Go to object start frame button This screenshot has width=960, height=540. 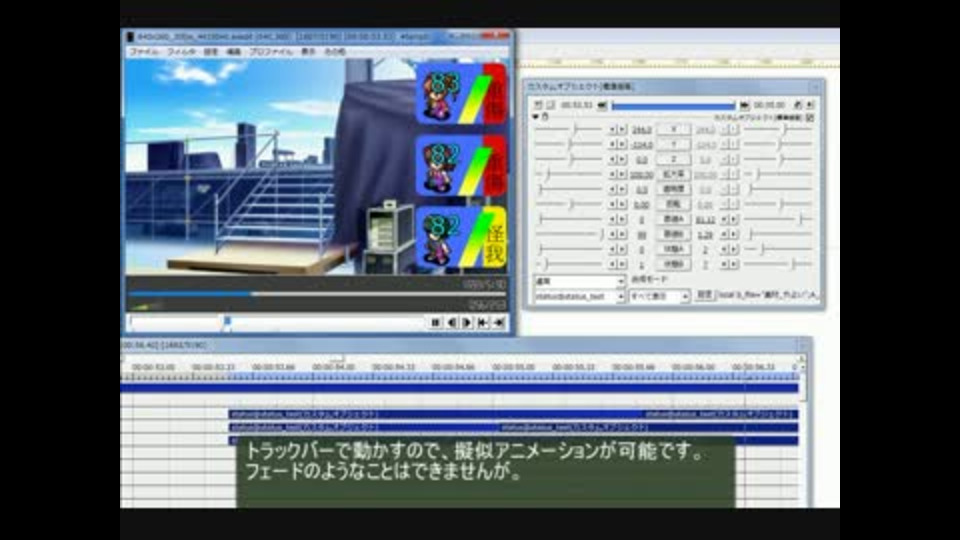602,106
